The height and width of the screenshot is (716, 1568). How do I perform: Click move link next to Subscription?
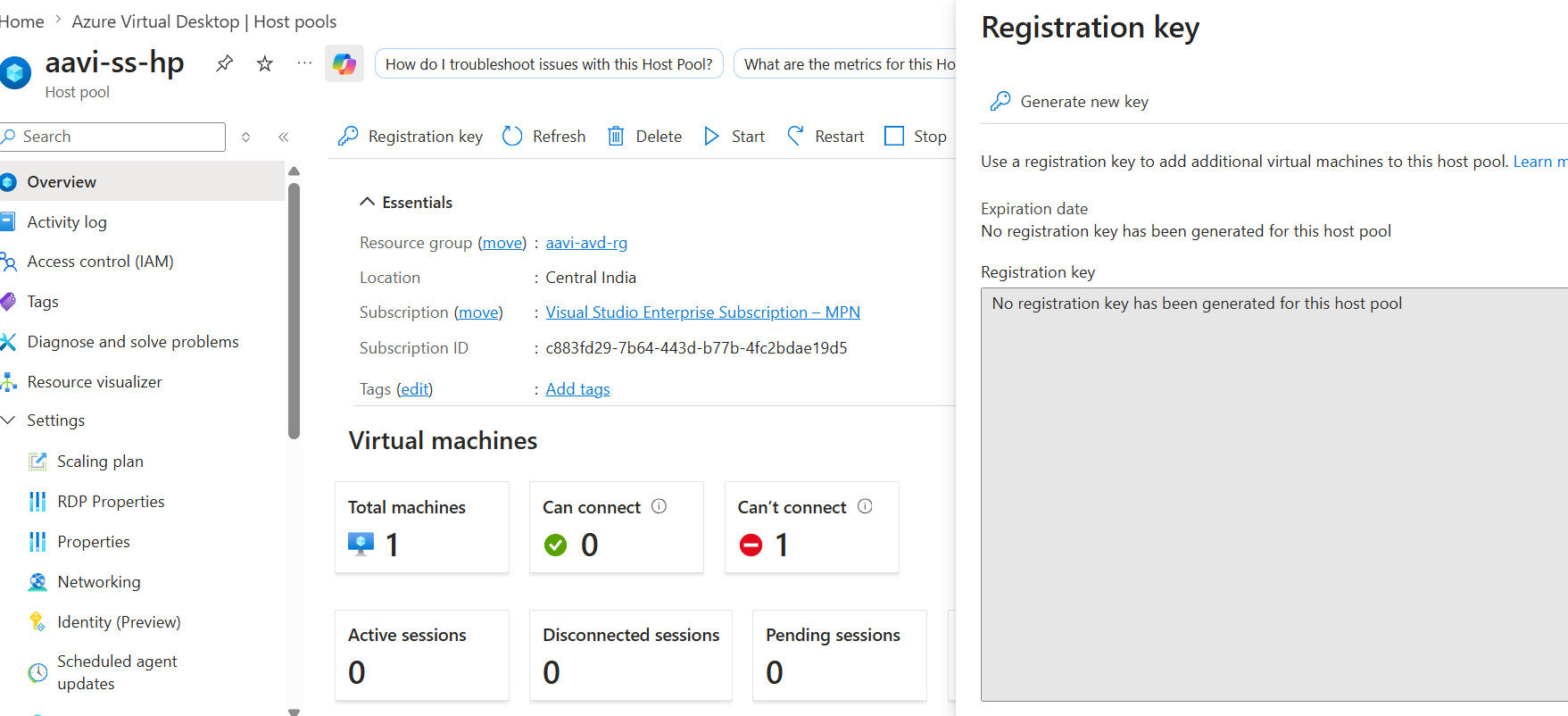[478, 312]
